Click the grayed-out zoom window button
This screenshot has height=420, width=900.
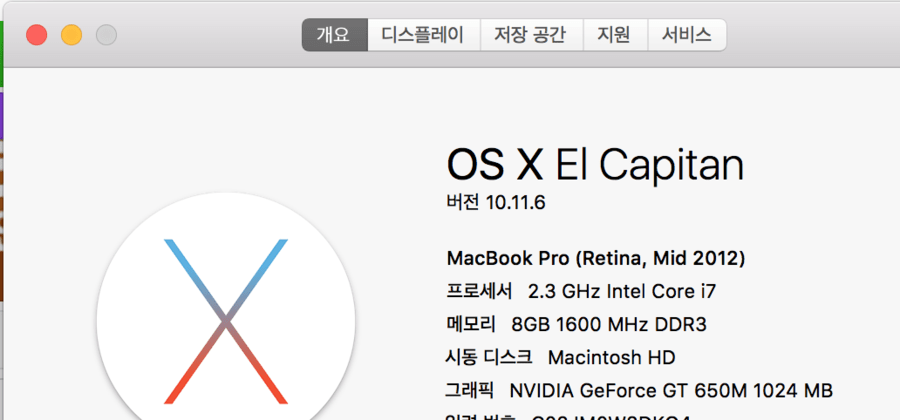106,35
